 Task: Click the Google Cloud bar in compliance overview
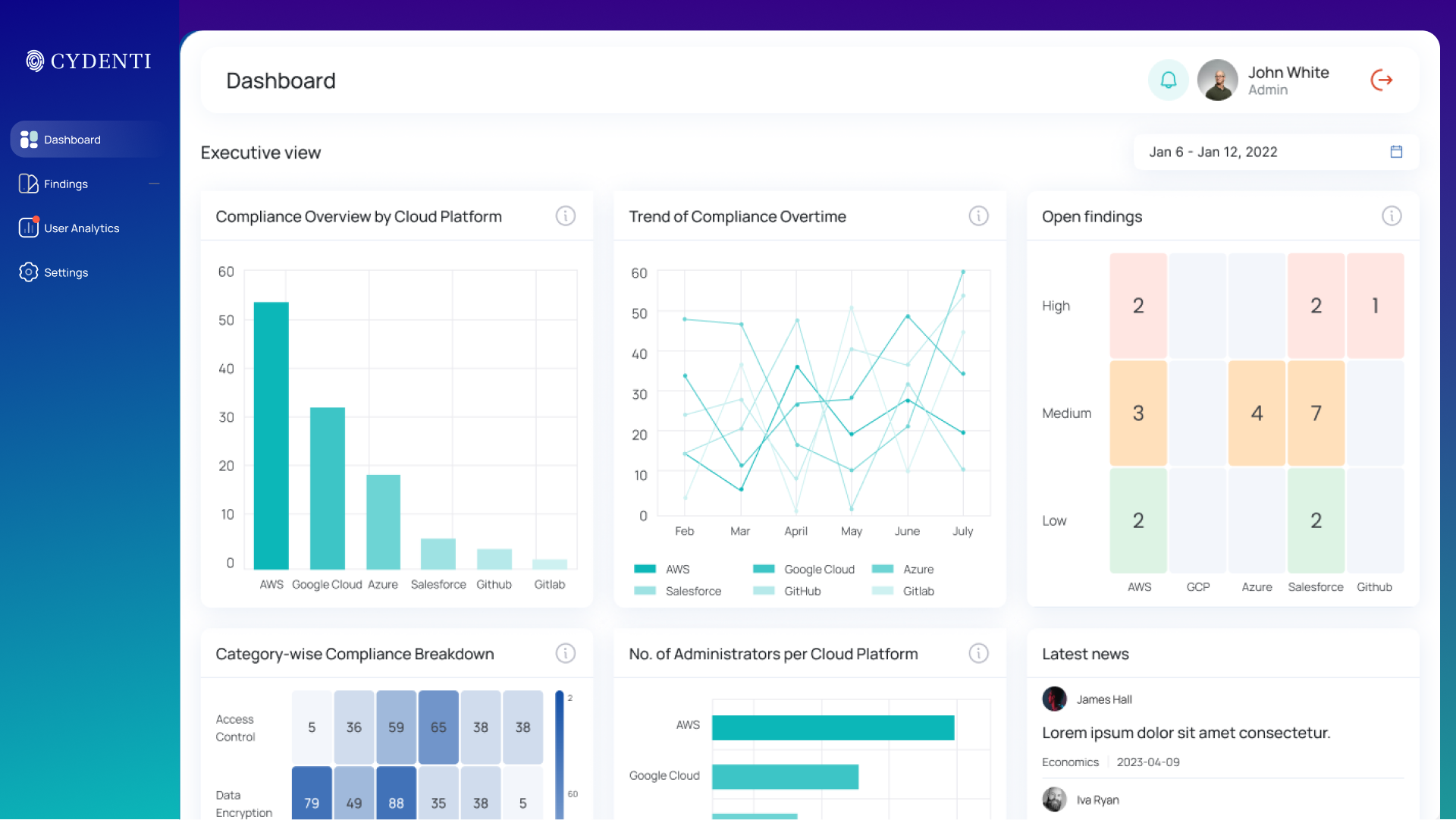point(327,489)
